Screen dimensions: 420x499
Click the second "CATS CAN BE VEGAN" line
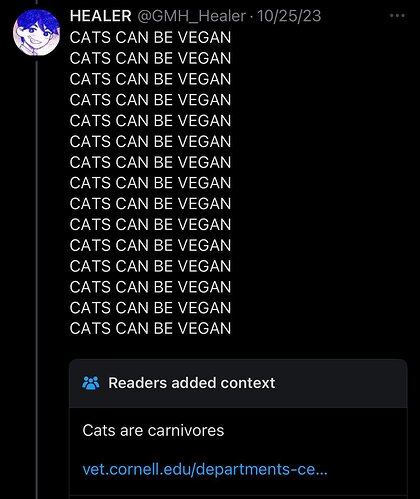point(150,58)
